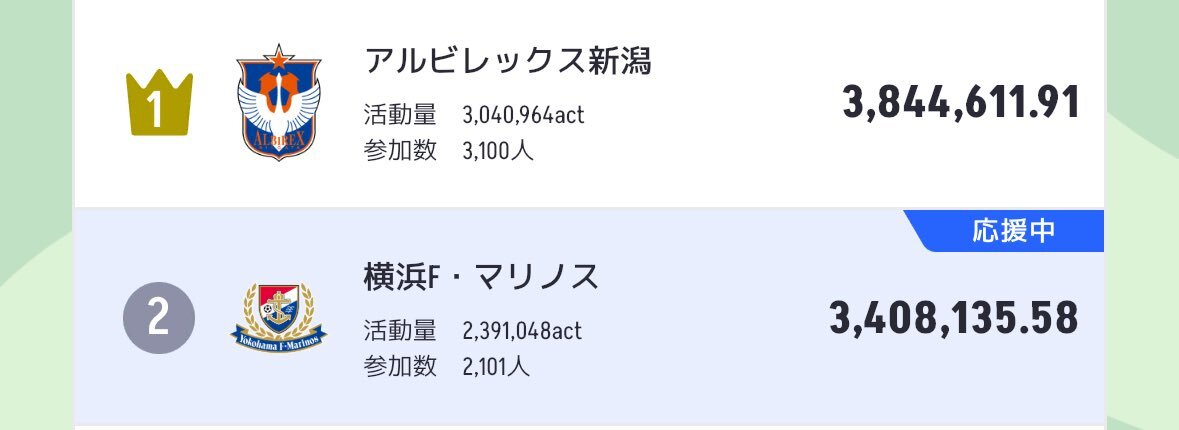Click the gold crown rank 1 icon
The height and width of the screenshot is (430, 1179).
pos(159,103)
